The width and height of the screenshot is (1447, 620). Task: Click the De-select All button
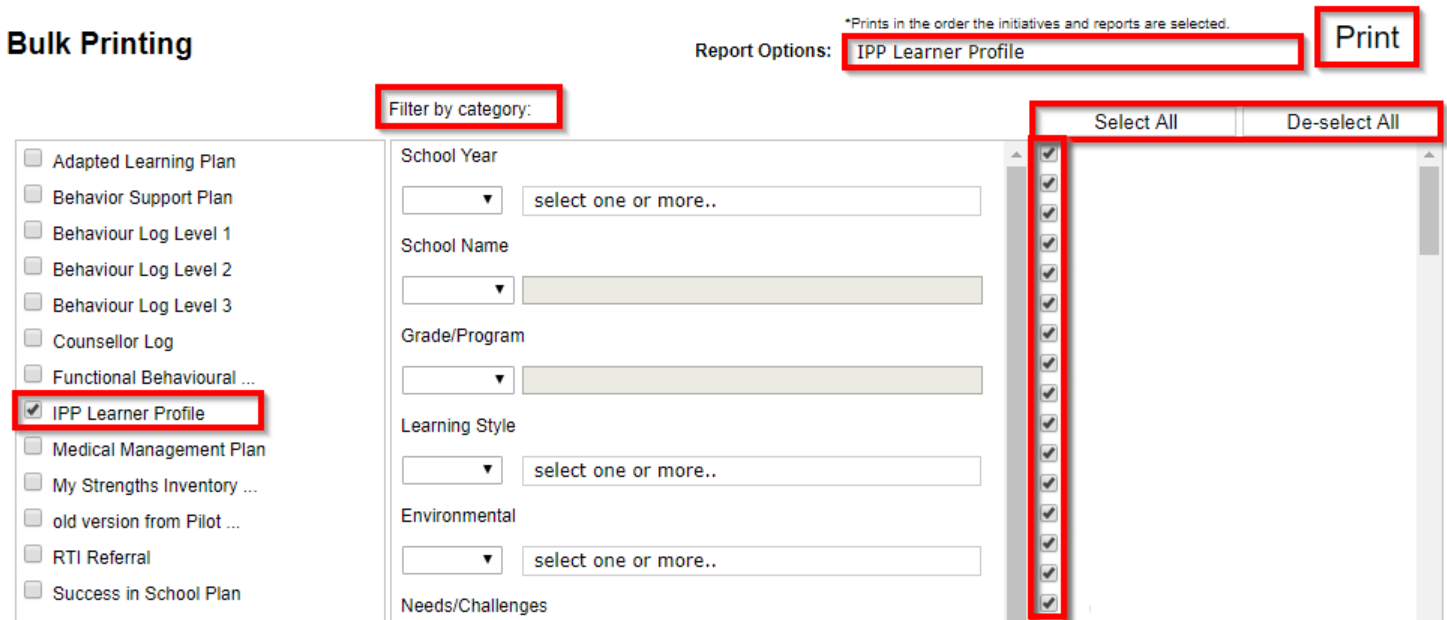click(1342, 122)
